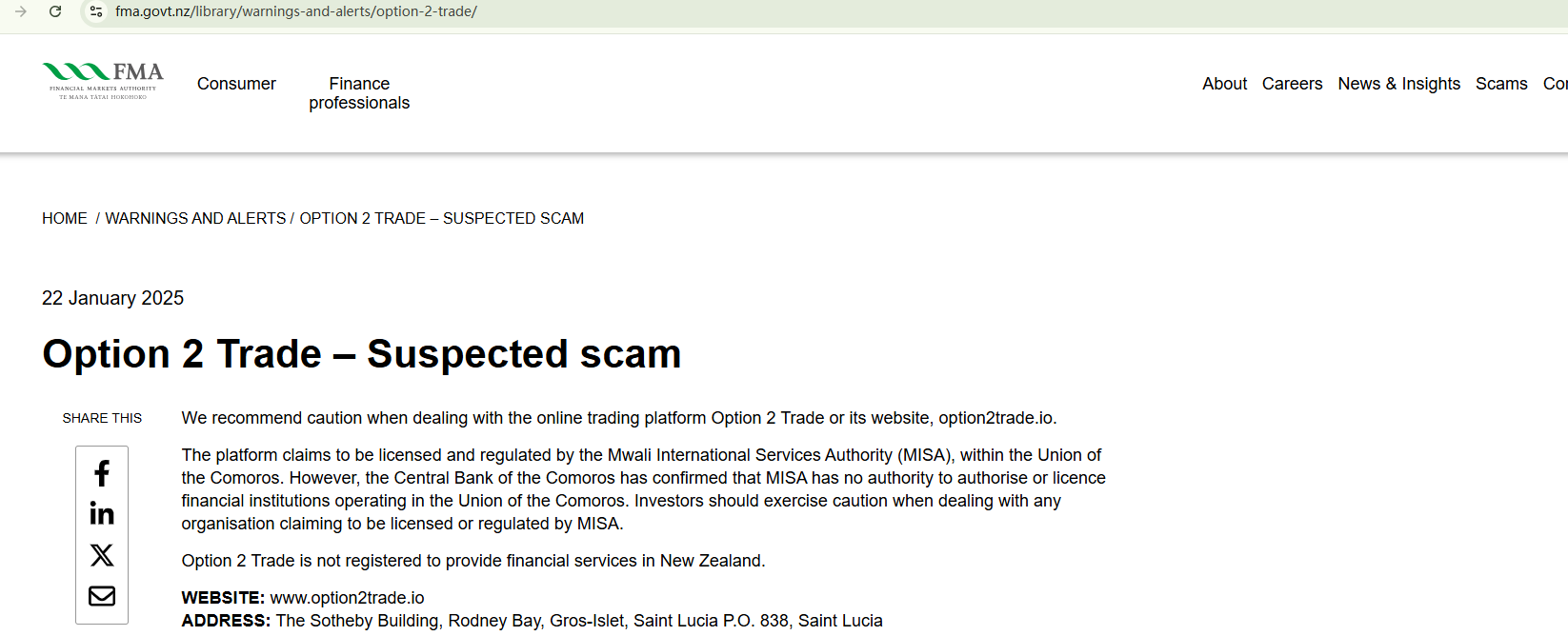Open the Consumer menu
The width and height of the screenshot is (1568, 636).
236,84
